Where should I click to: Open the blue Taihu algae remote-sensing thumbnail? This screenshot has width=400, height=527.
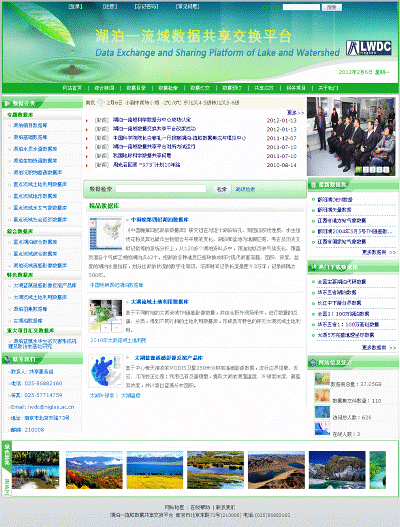tap(106, 371)
